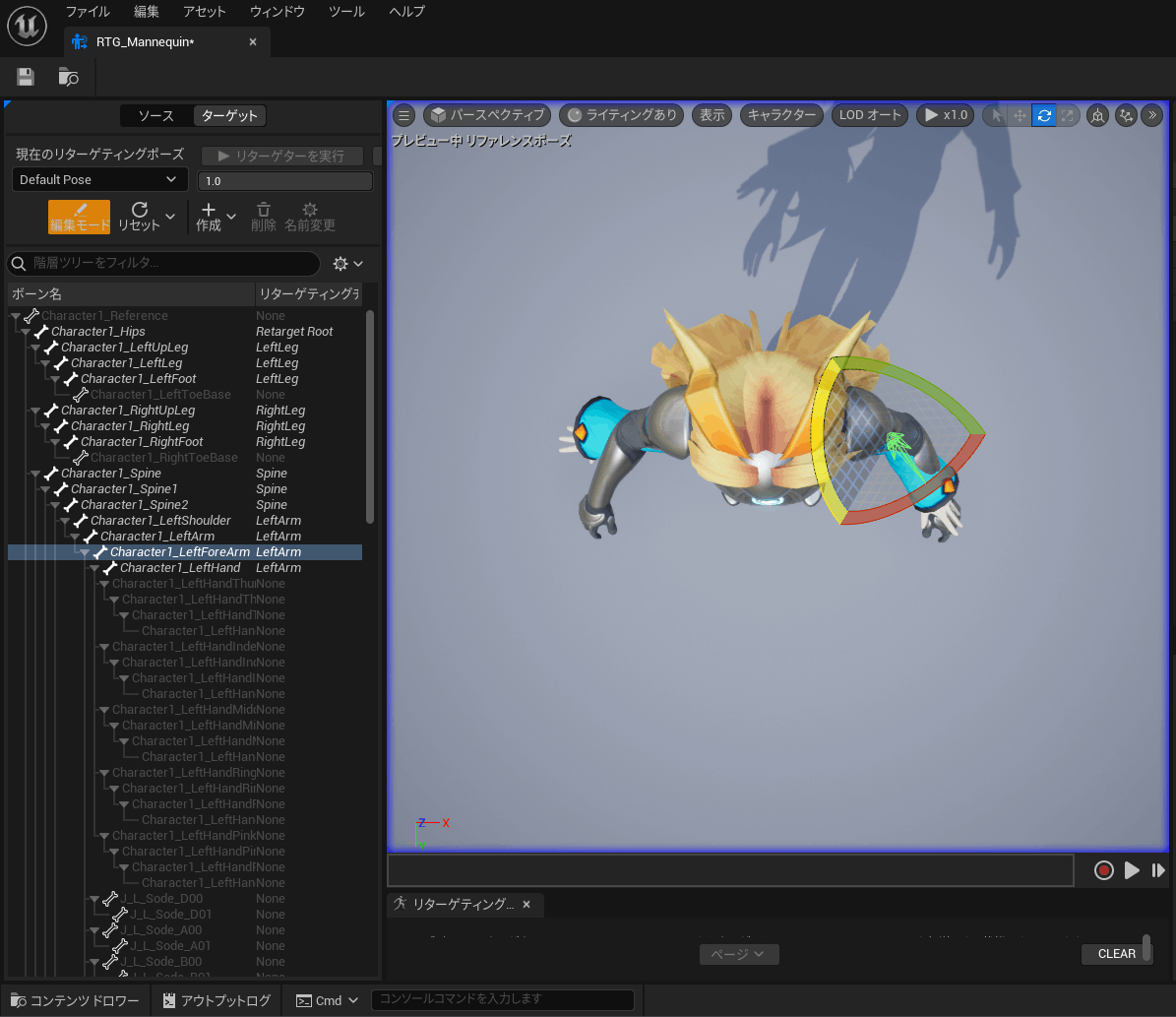Click the record button in timeline
Screen dimensions: 1176x1017
pyautogui.click(x=1103, y=870)
